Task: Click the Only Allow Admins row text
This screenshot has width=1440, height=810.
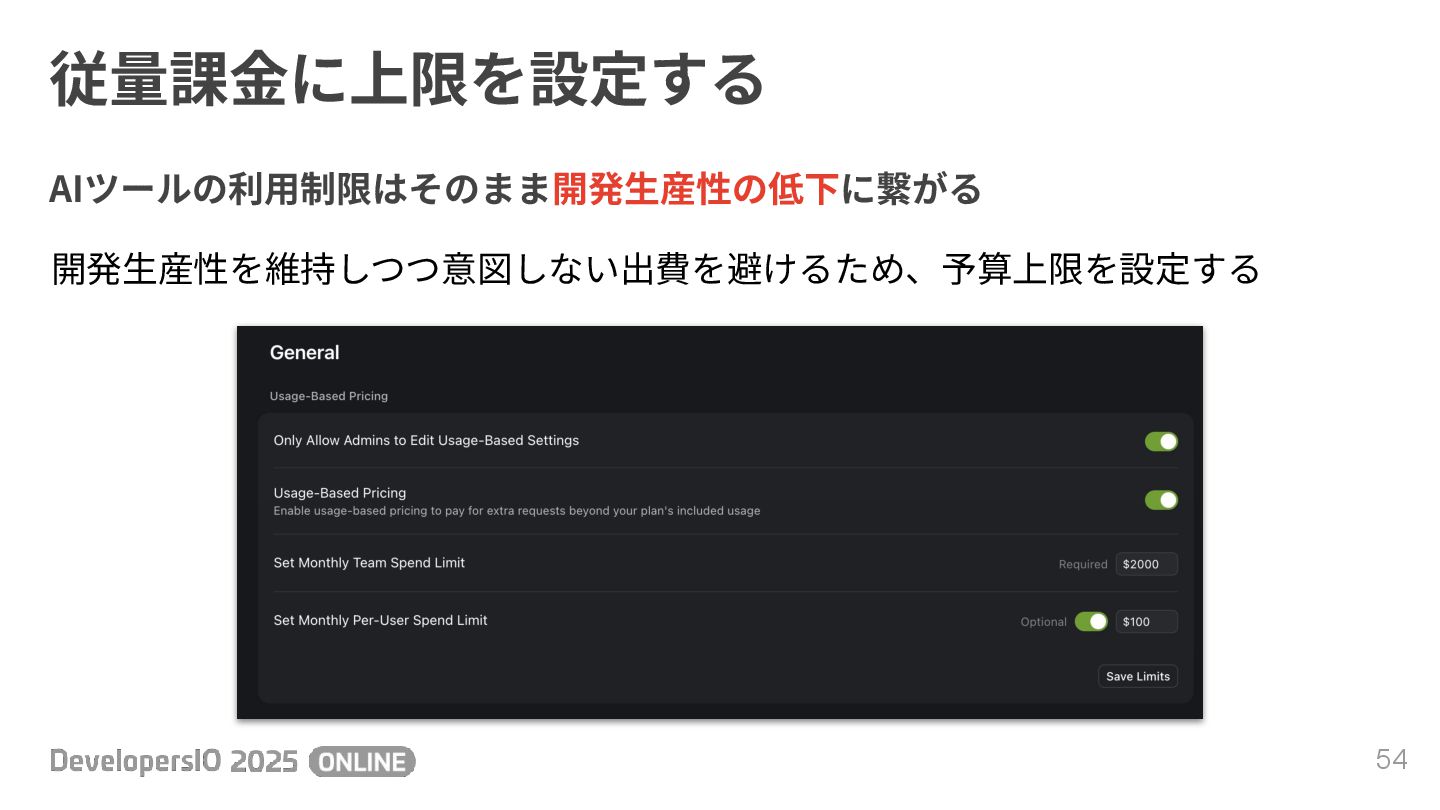Action: [426, 440]
